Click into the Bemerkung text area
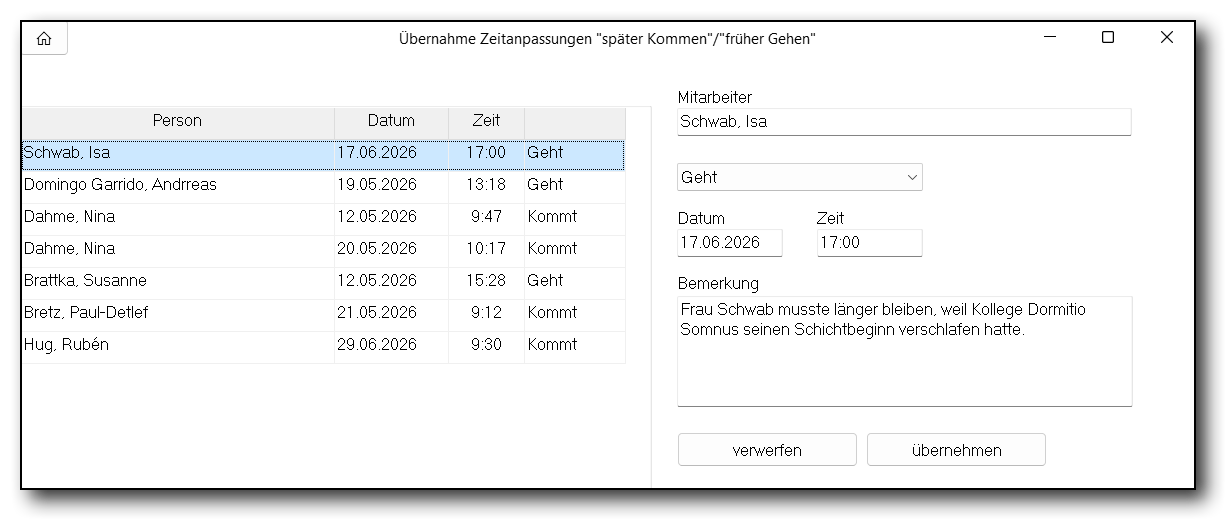This screenshot has width=1226, height=520. (x=904, y=351)
